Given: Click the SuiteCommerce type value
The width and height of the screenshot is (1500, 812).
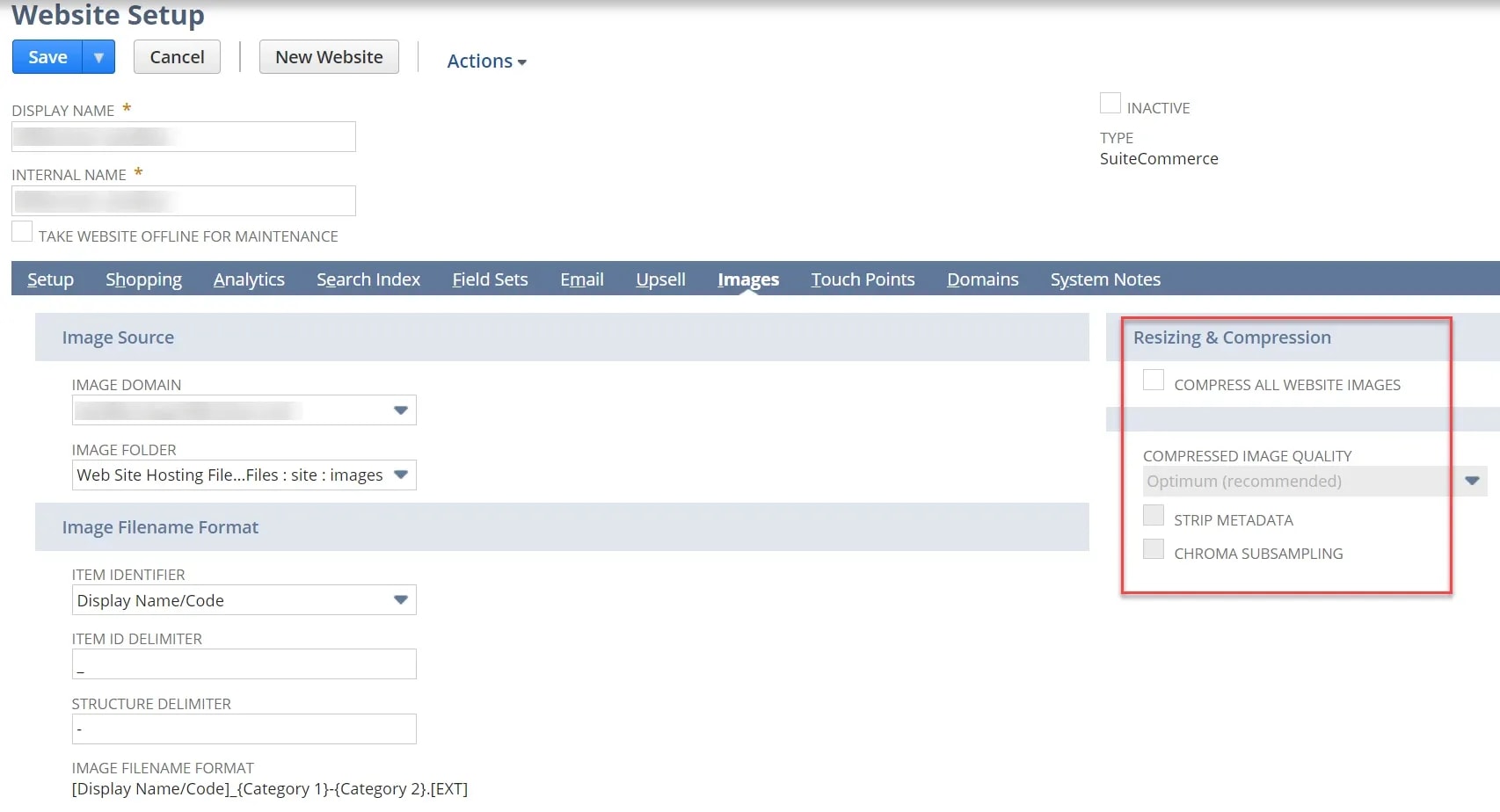Looking at the screenshot, I should 1159,159.
